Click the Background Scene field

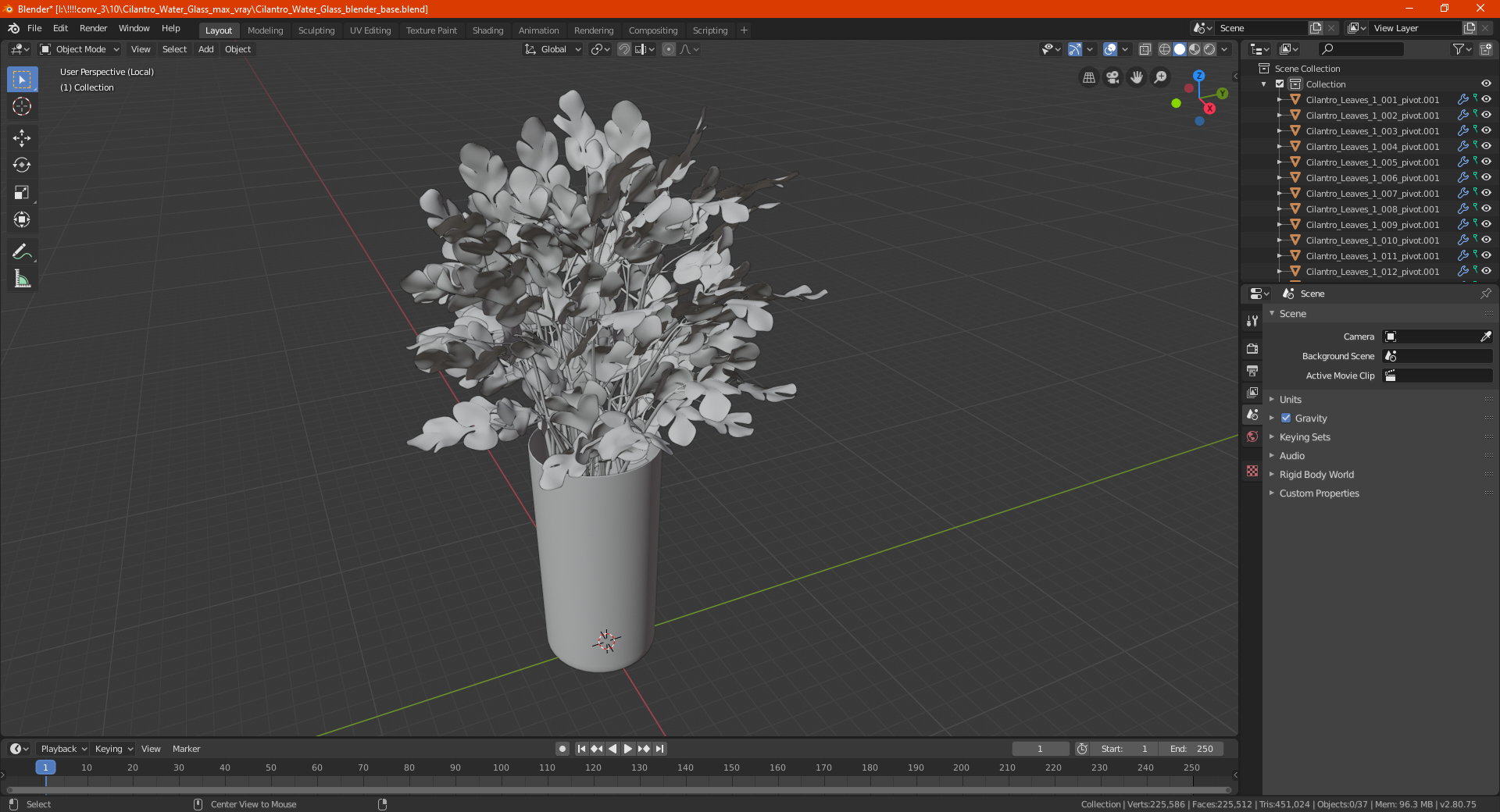pos(1437,356)
